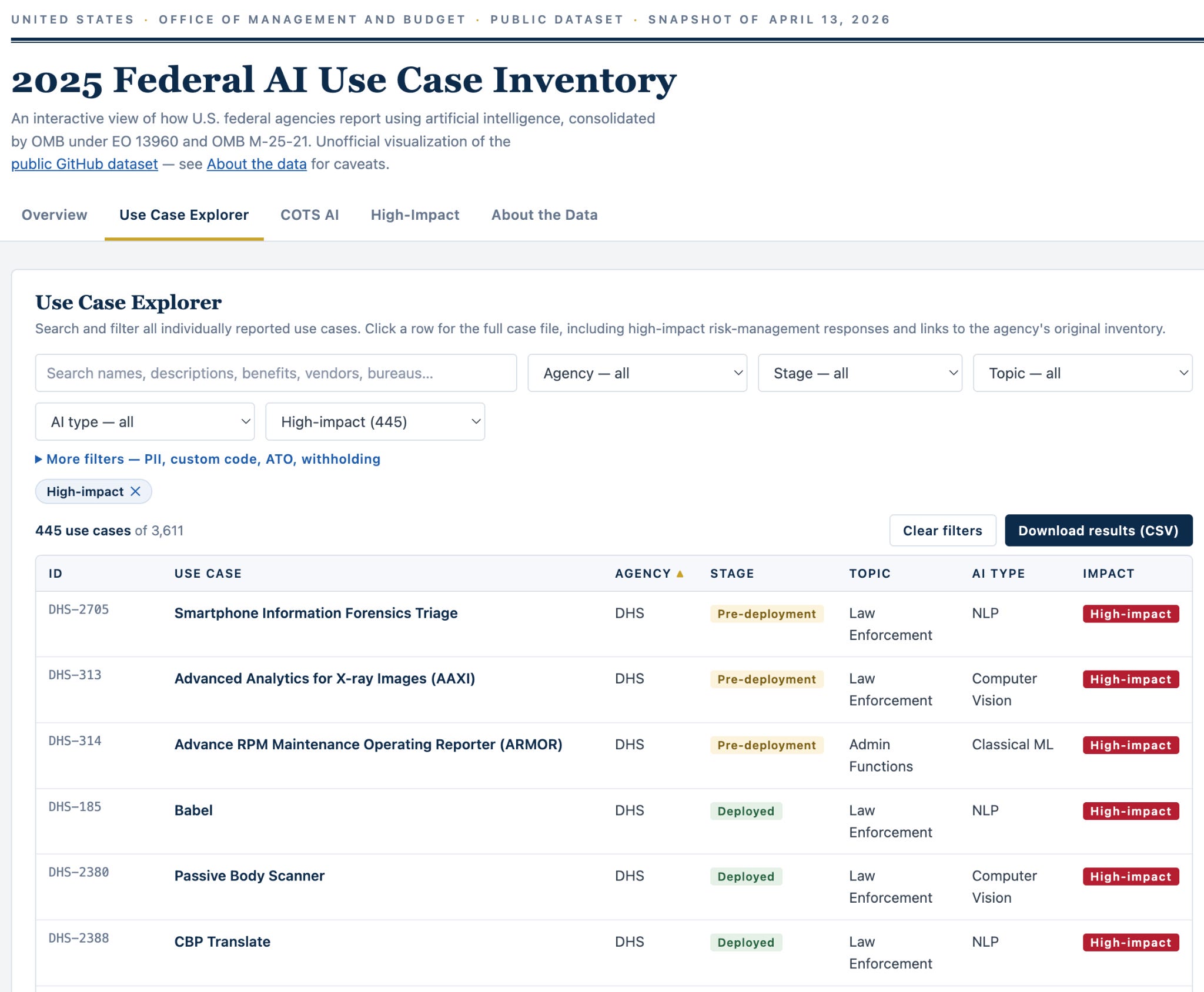Go to the High-Impact tab
The width and height of the screenshot is (1204, 992).
tap(415, 215)
